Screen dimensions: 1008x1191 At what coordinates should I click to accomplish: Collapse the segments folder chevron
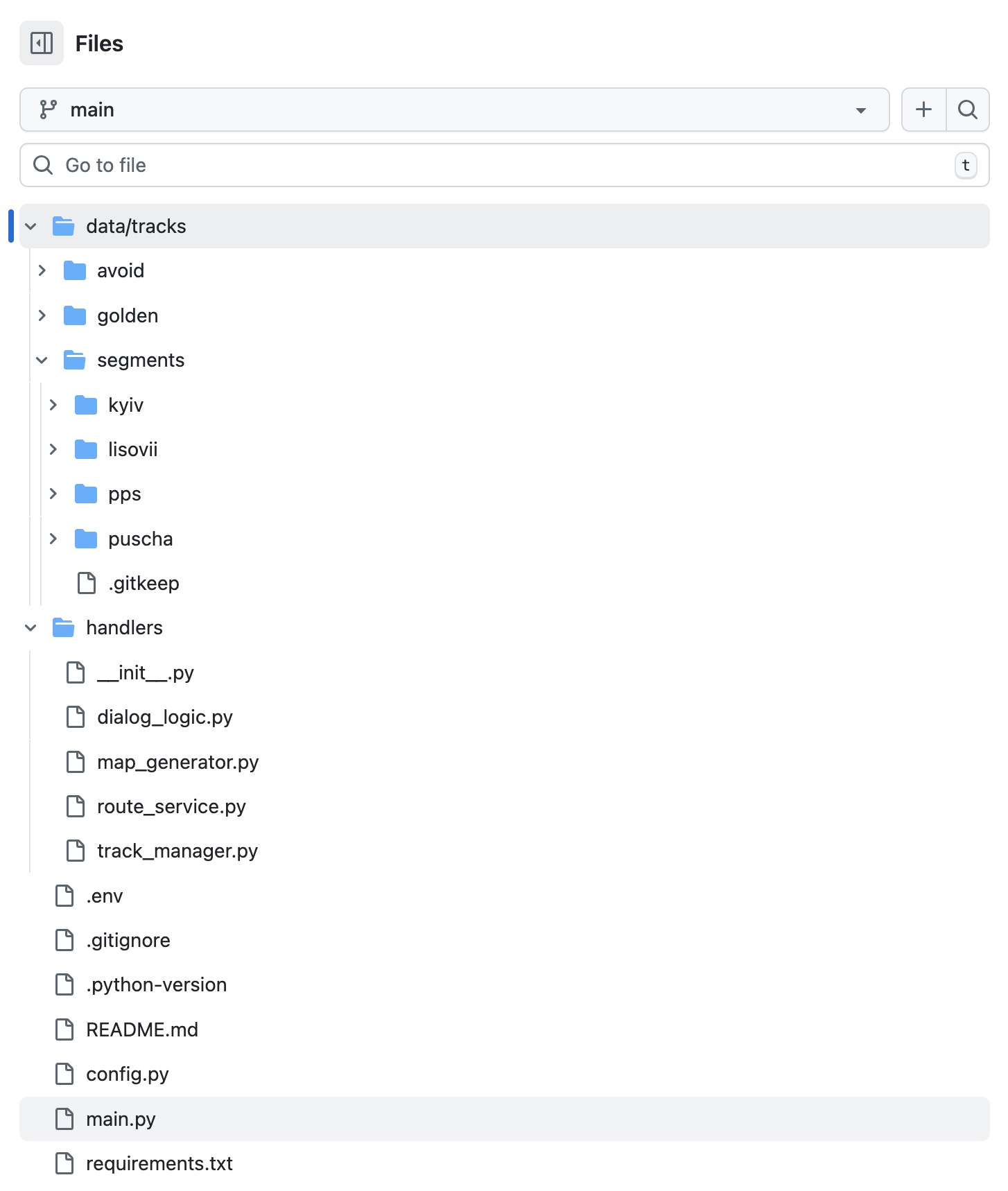point(42,360)
